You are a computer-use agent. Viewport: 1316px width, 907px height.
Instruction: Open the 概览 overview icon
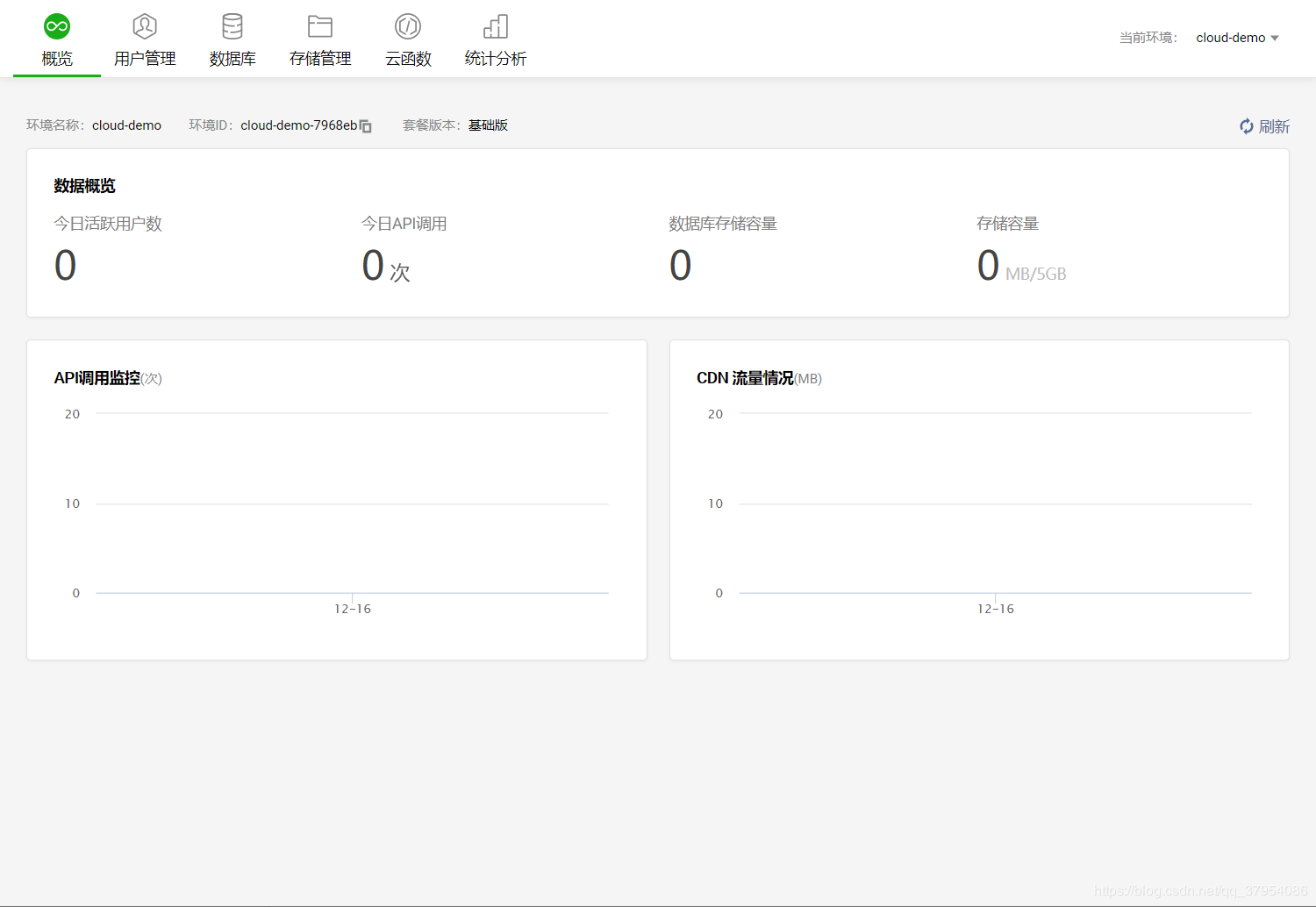click(x=57, y=26)
